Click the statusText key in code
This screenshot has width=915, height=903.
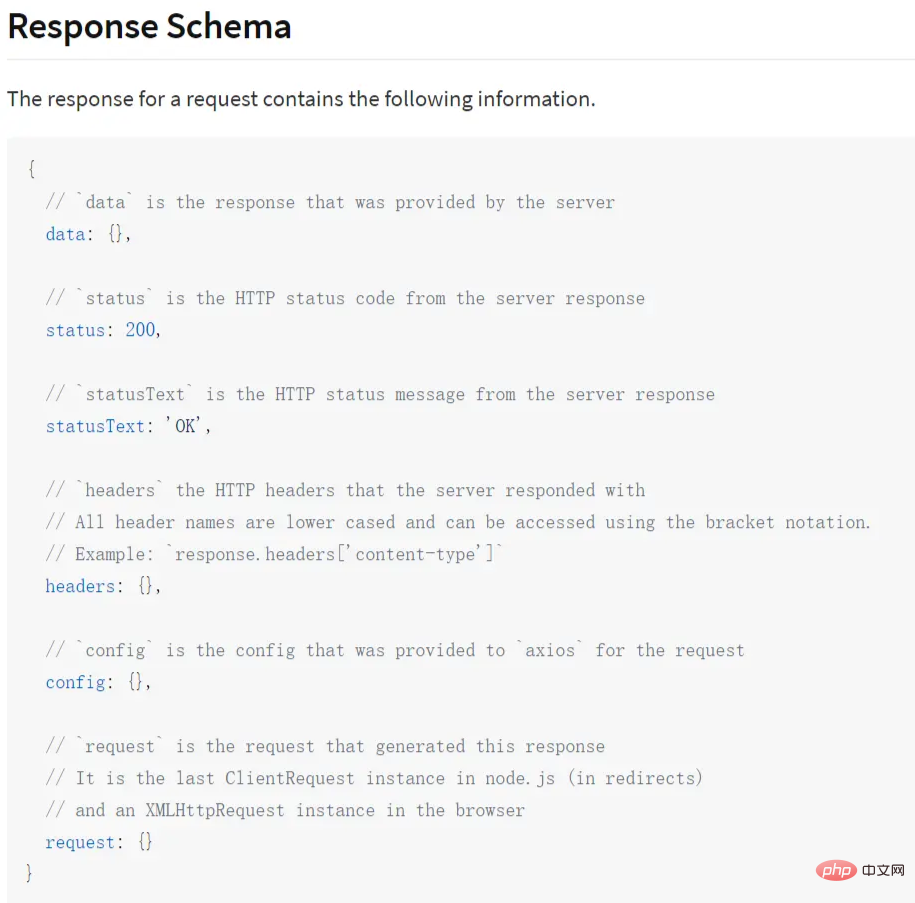point(95,426)
